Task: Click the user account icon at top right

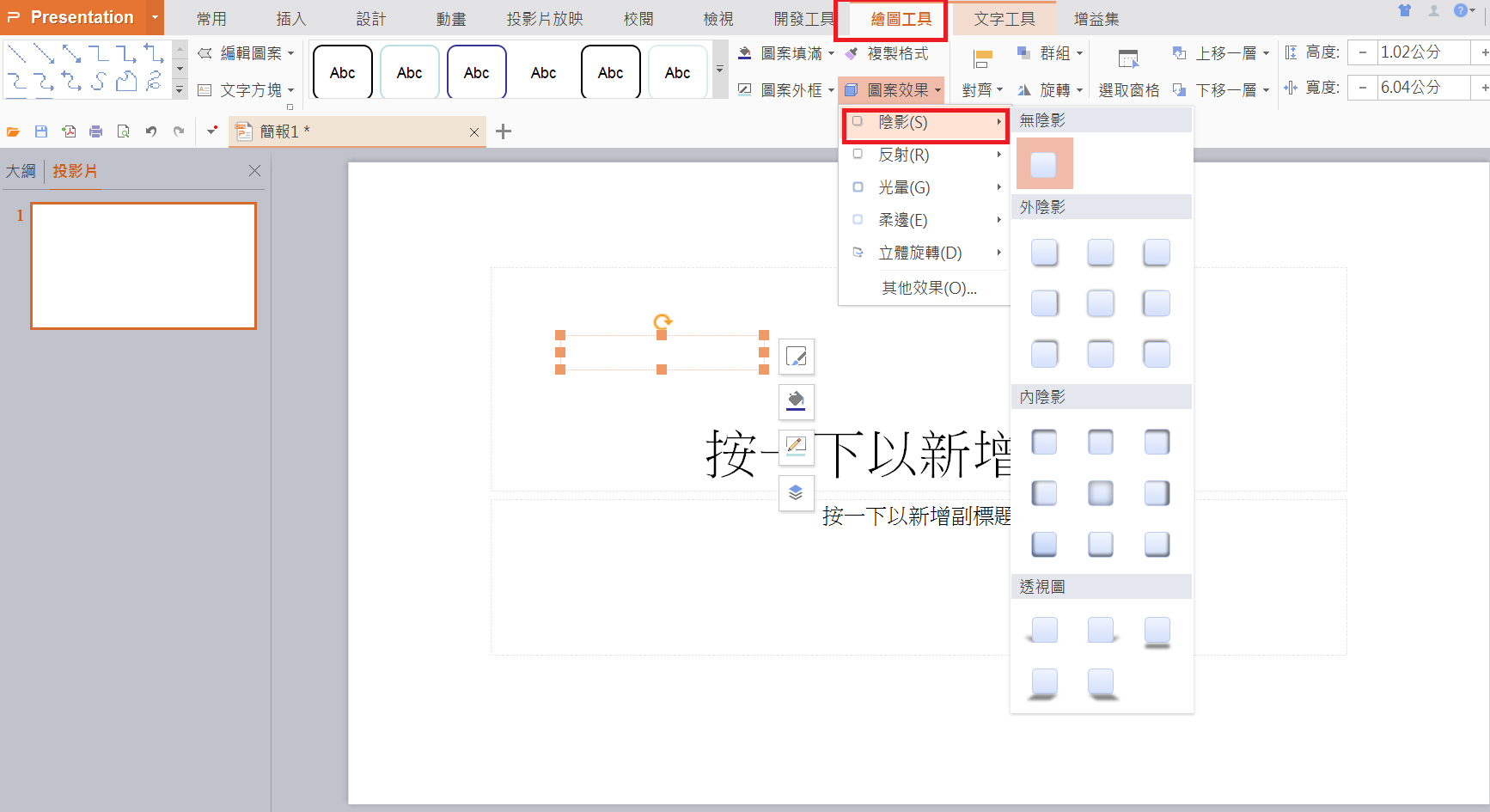Action: click(1433, 10)
